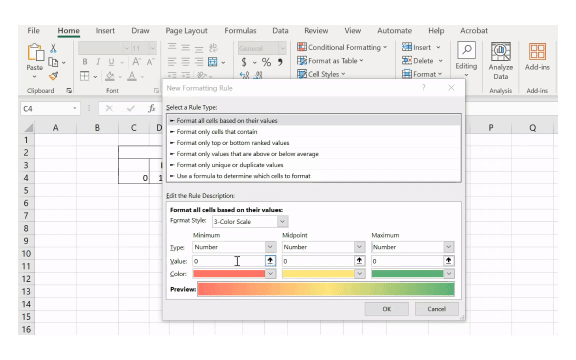The image size is (576, 360).
Task: Open the Clipboard dialog launcher
Action: [x=69, y=90]
